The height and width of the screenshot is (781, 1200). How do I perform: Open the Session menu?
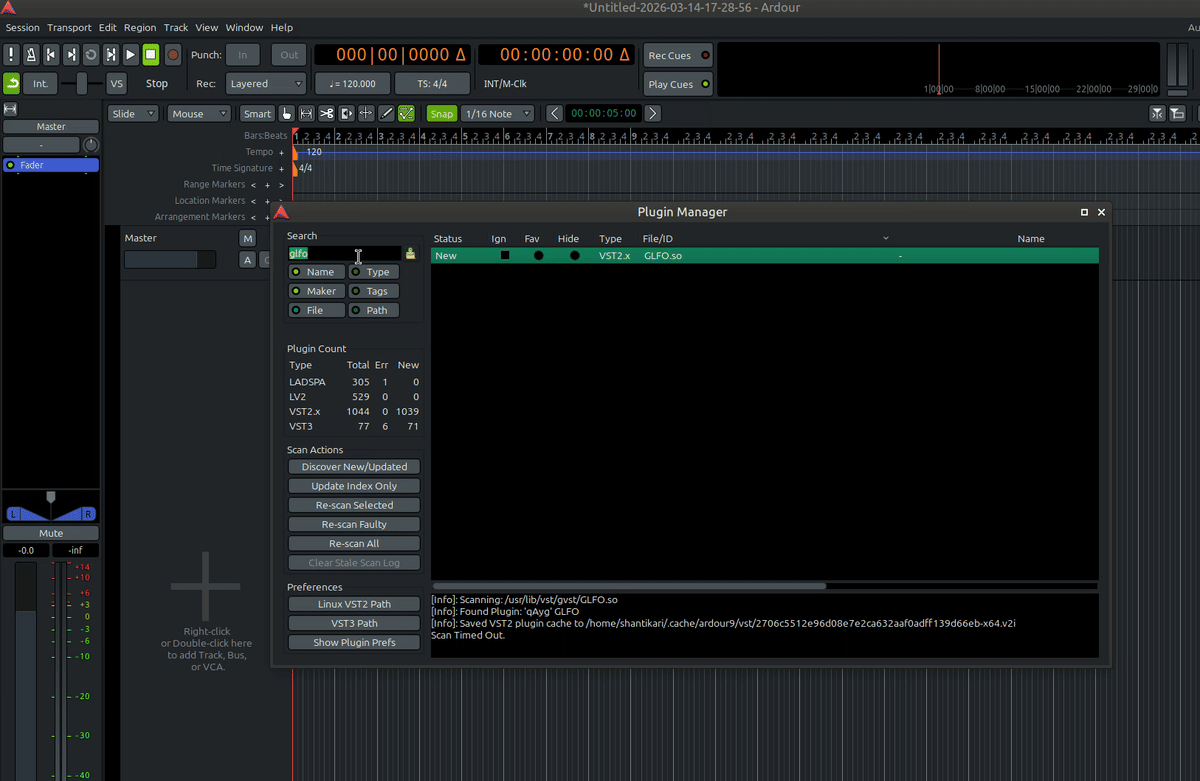[22, 27]
